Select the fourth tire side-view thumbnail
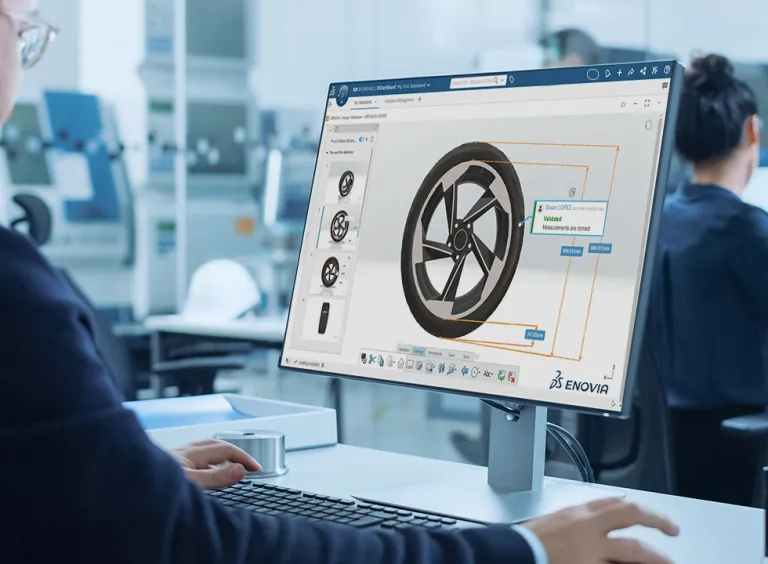 pyautogui.click(x=324, y=318)
